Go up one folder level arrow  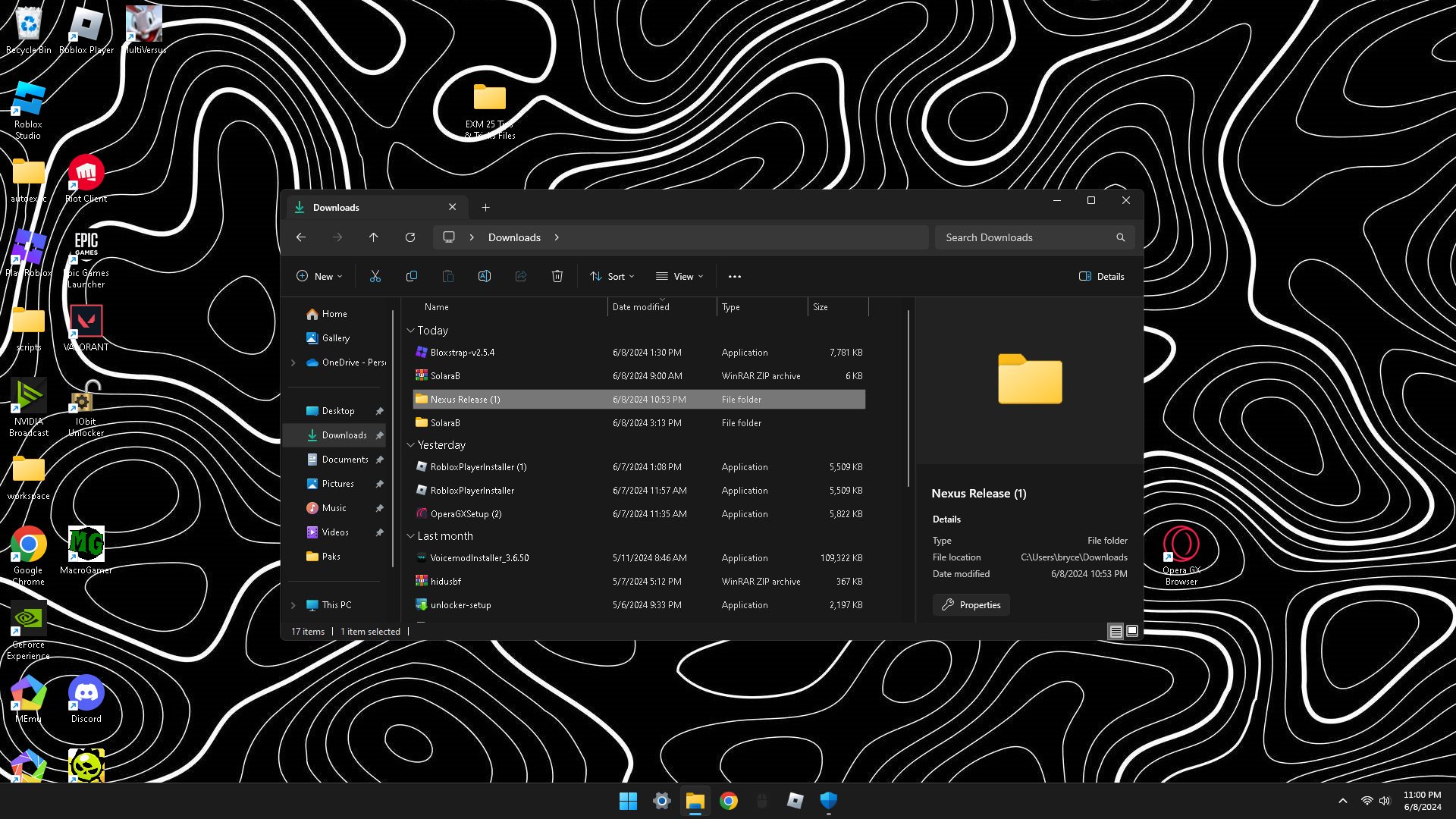click(x=374, y=237)
